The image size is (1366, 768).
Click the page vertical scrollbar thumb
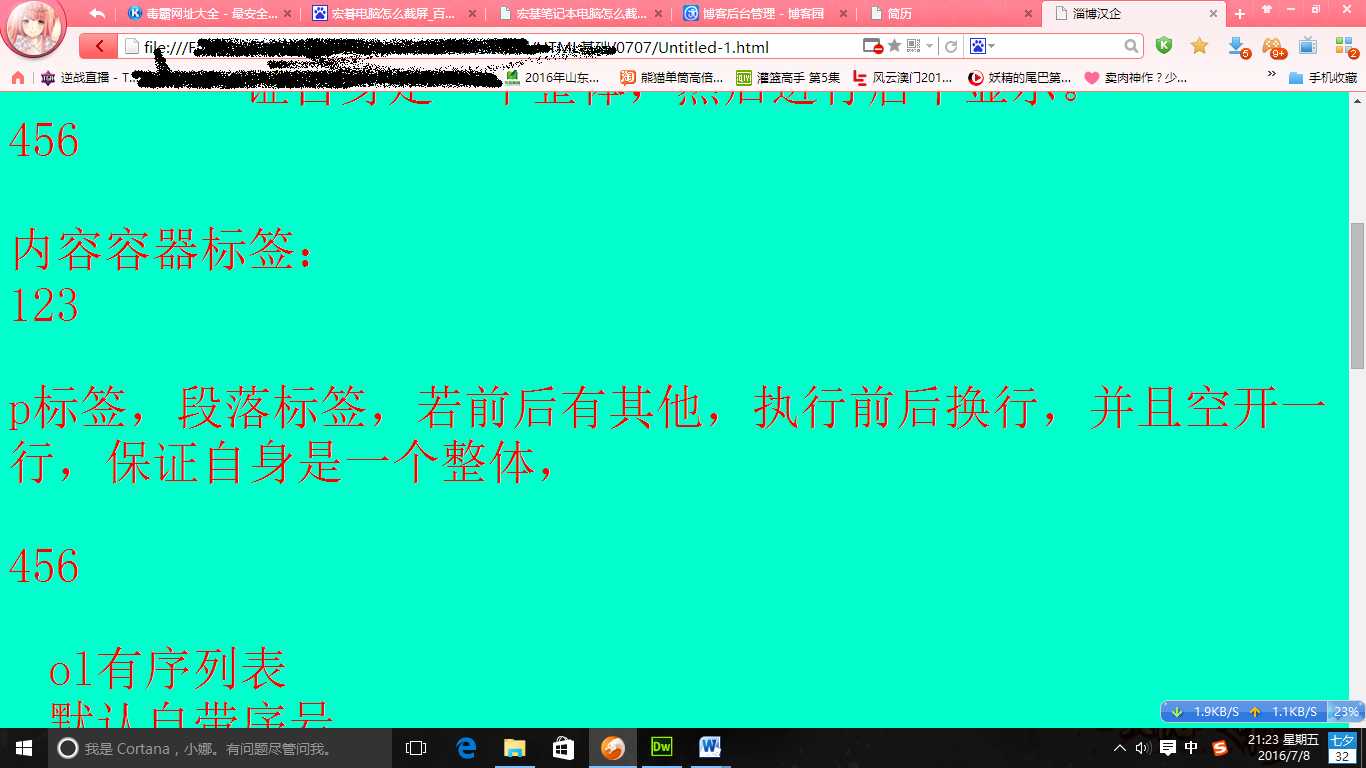coord(1357,296)
